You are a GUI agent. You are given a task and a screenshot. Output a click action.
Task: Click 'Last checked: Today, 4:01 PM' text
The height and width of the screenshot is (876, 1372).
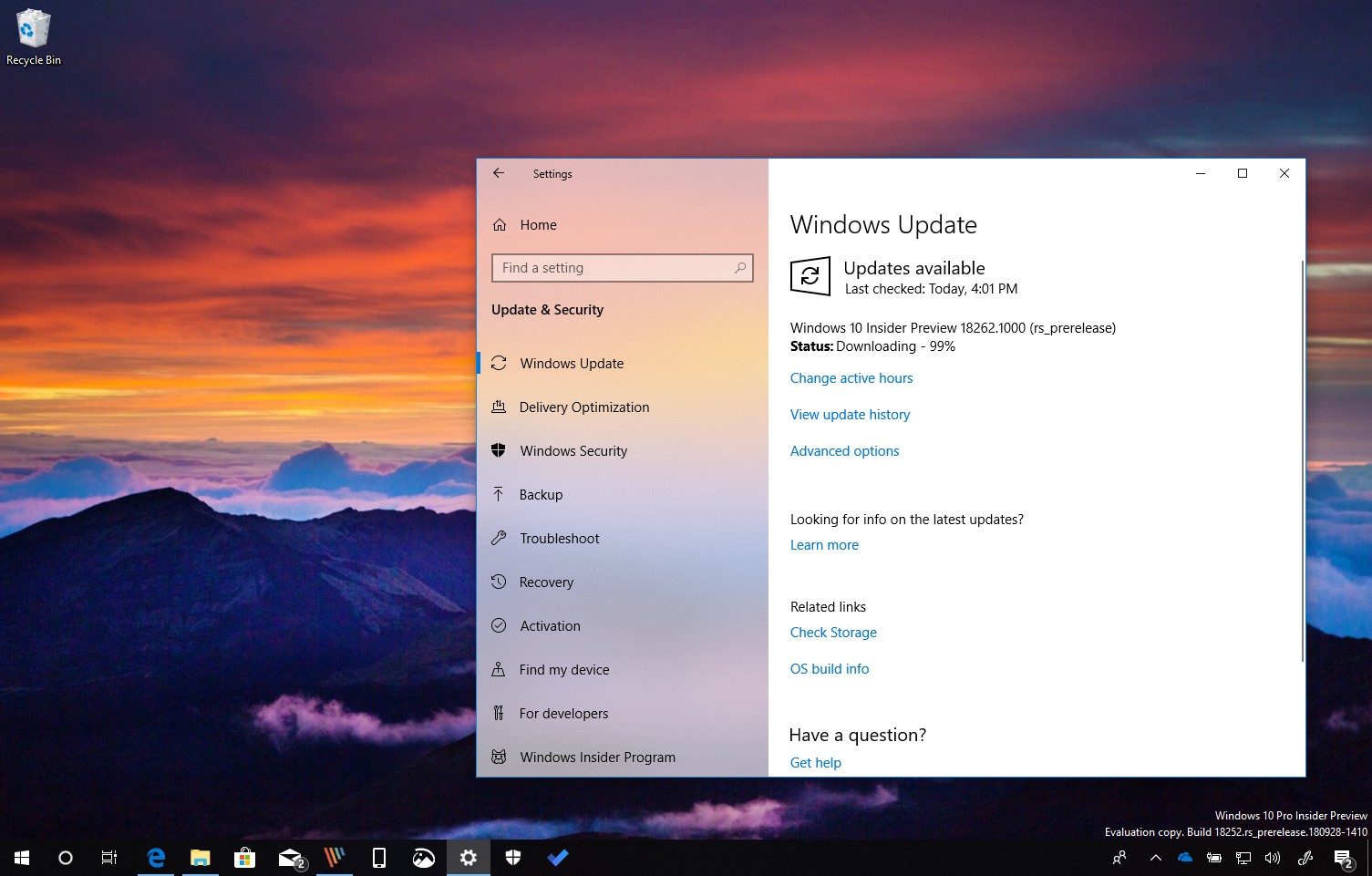tap(931, 289)
